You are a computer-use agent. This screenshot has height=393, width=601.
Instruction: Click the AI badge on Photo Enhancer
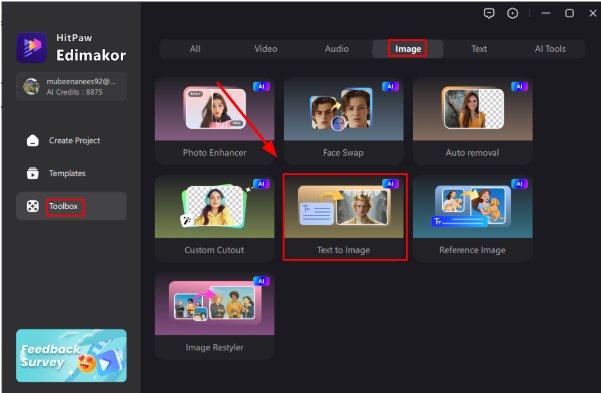(x=261, y=86)
